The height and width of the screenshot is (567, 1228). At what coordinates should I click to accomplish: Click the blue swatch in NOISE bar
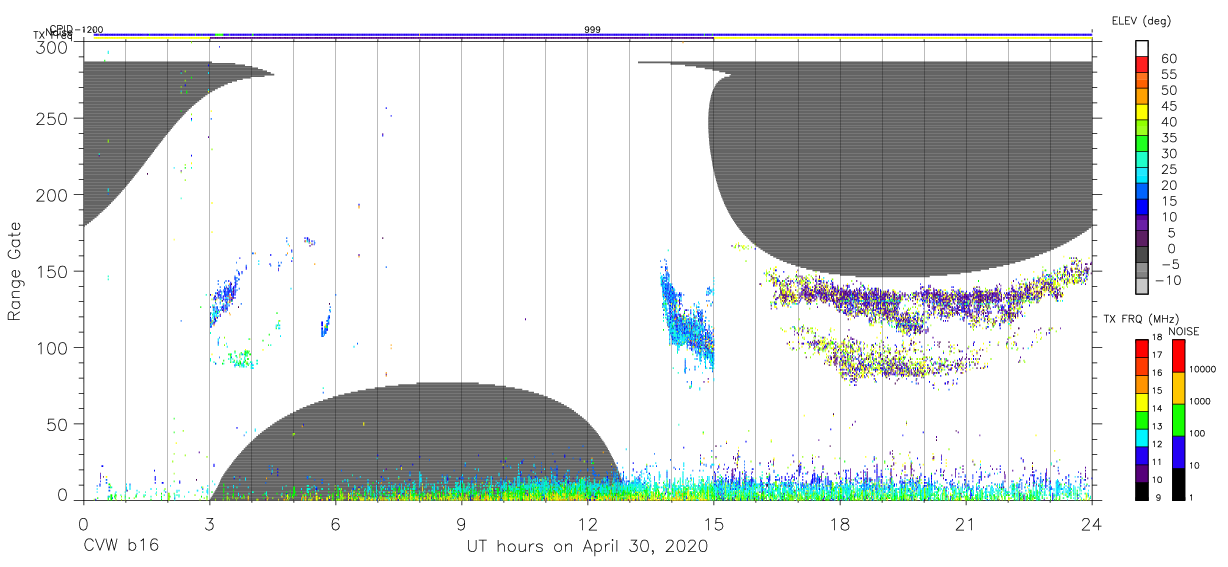coord(1180,452)
